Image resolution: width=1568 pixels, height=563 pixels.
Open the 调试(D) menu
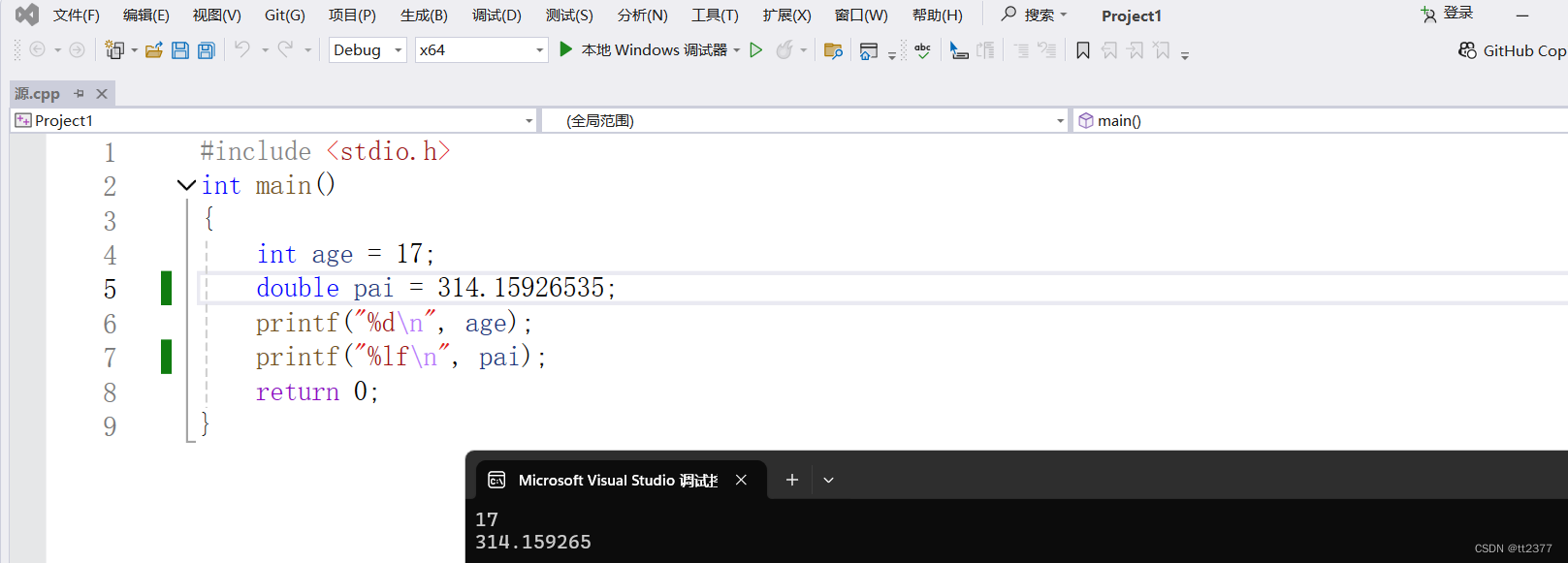[x=496, y=15]
